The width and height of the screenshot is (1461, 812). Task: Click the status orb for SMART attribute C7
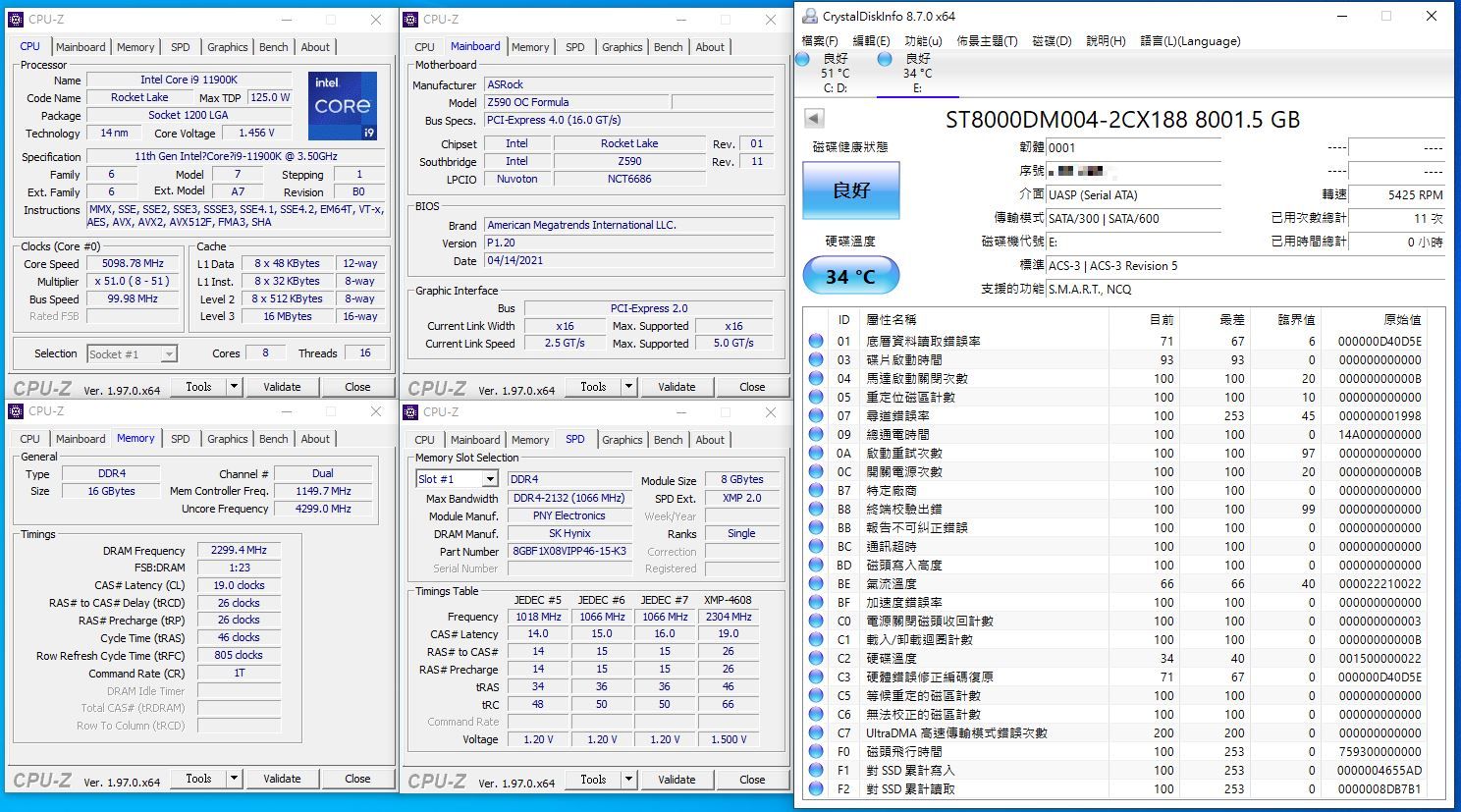(x=816, y=732)
